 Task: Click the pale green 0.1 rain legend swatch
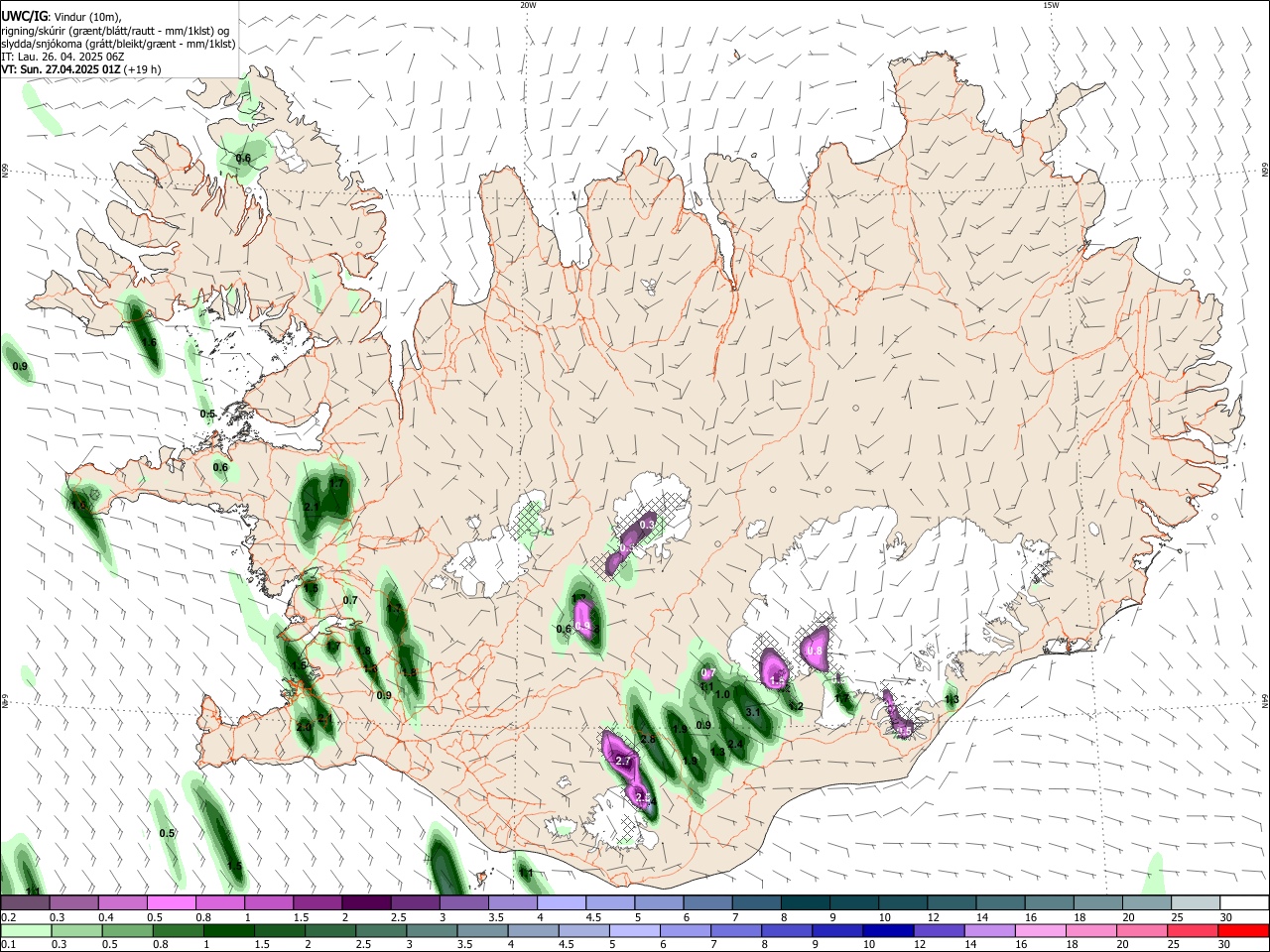click(26, 930)
